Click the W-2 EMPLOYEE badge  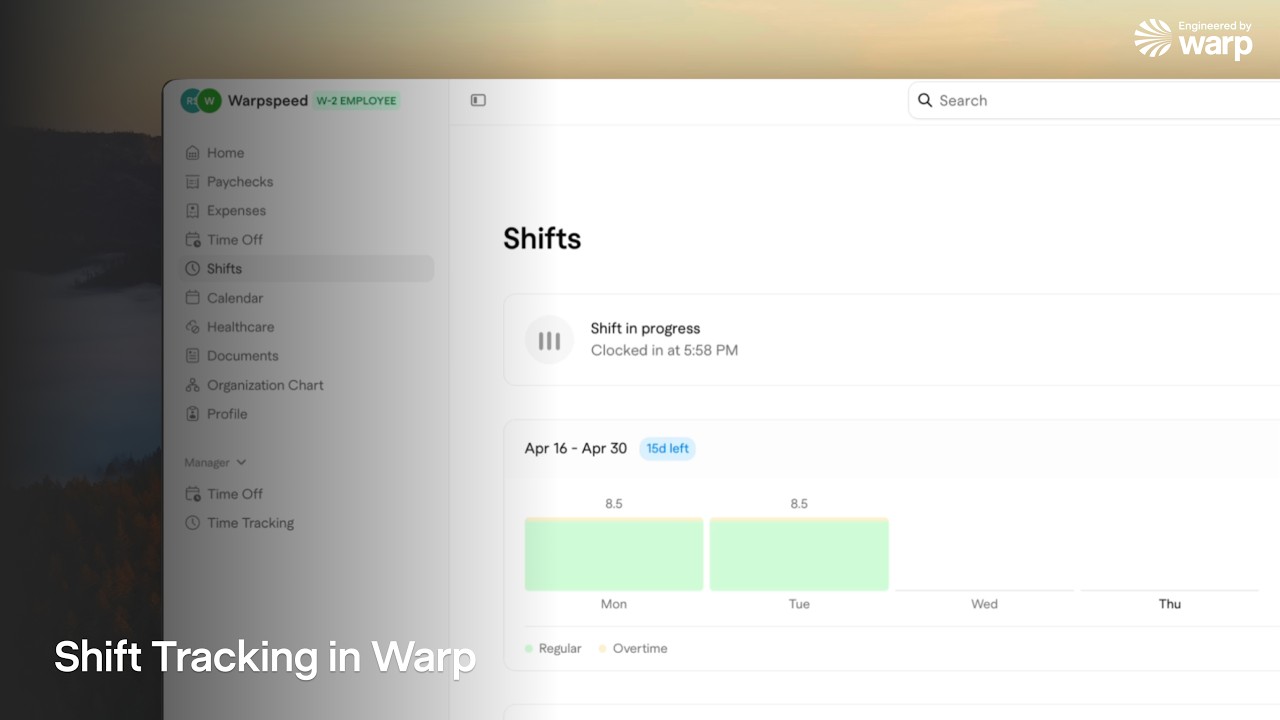coord(357,100)
